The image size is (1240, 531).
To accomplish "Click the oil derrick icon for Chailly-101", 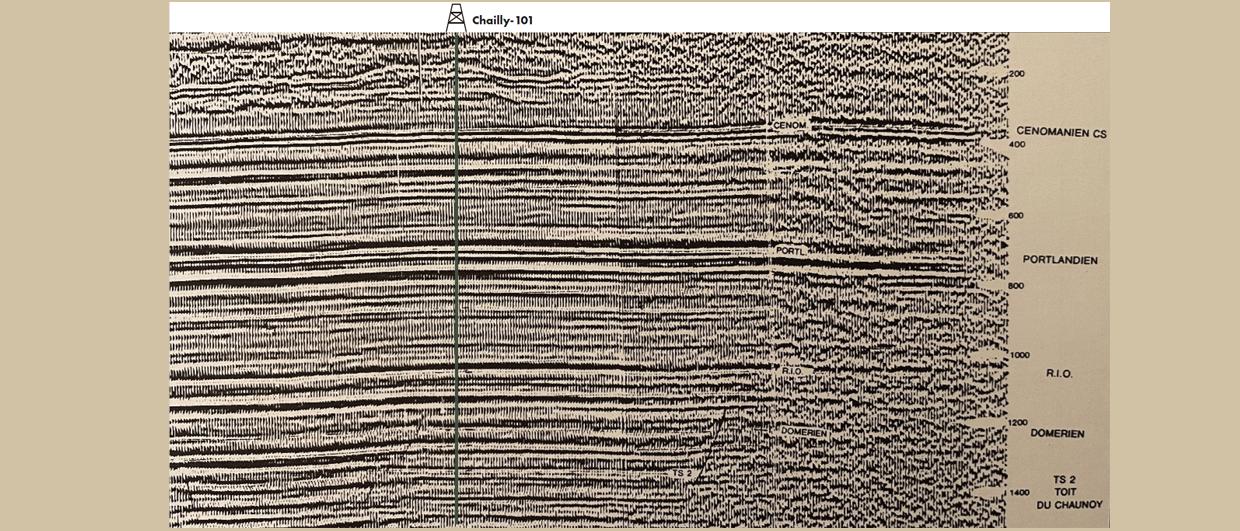I will click(455, 18).
